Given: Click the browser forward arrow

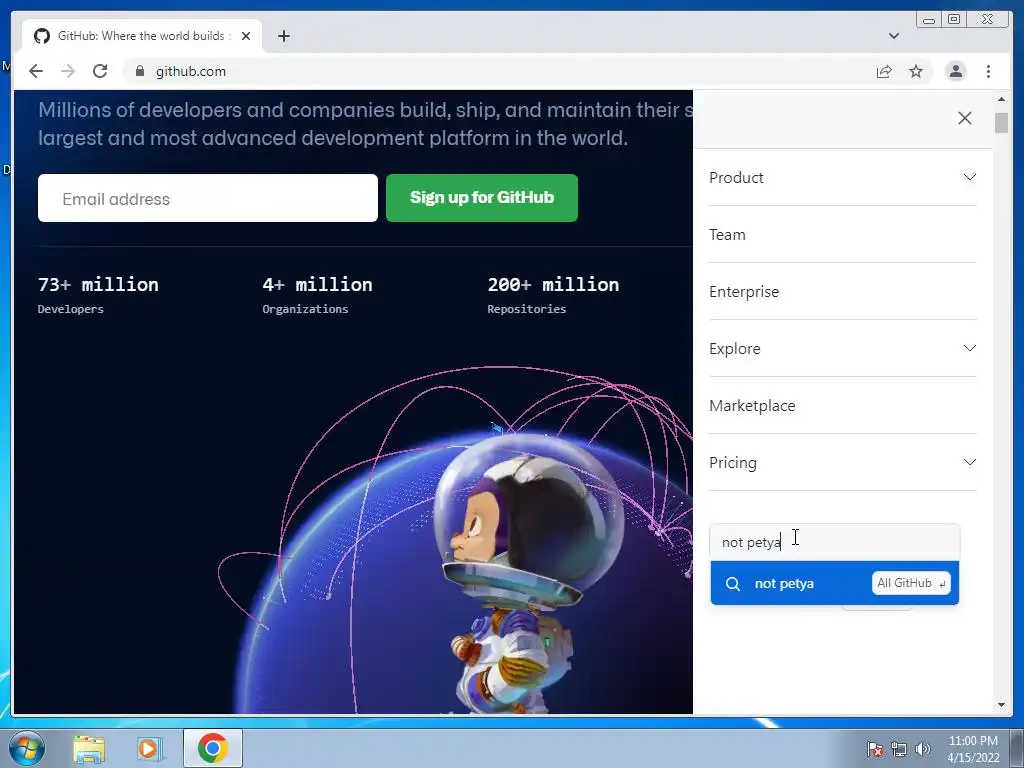Looking at the screenshot, I should pyautogui.click(x=68, y=71).
